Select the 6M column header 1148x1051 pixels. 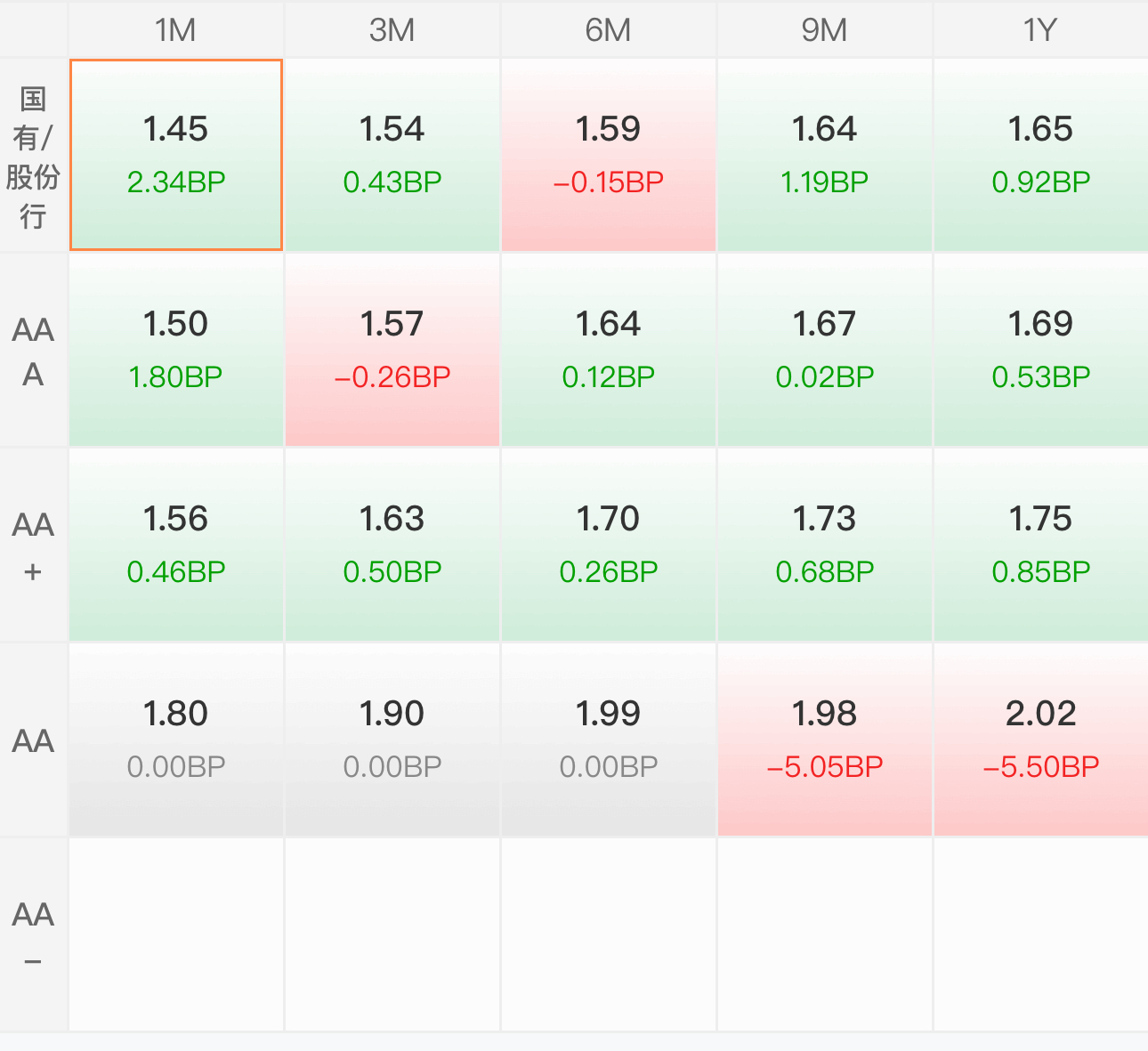point(609,29)
